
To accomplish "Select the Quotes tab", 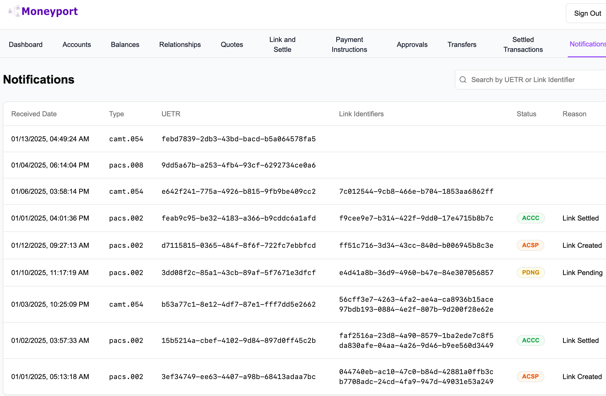I will tap(232, 44).
